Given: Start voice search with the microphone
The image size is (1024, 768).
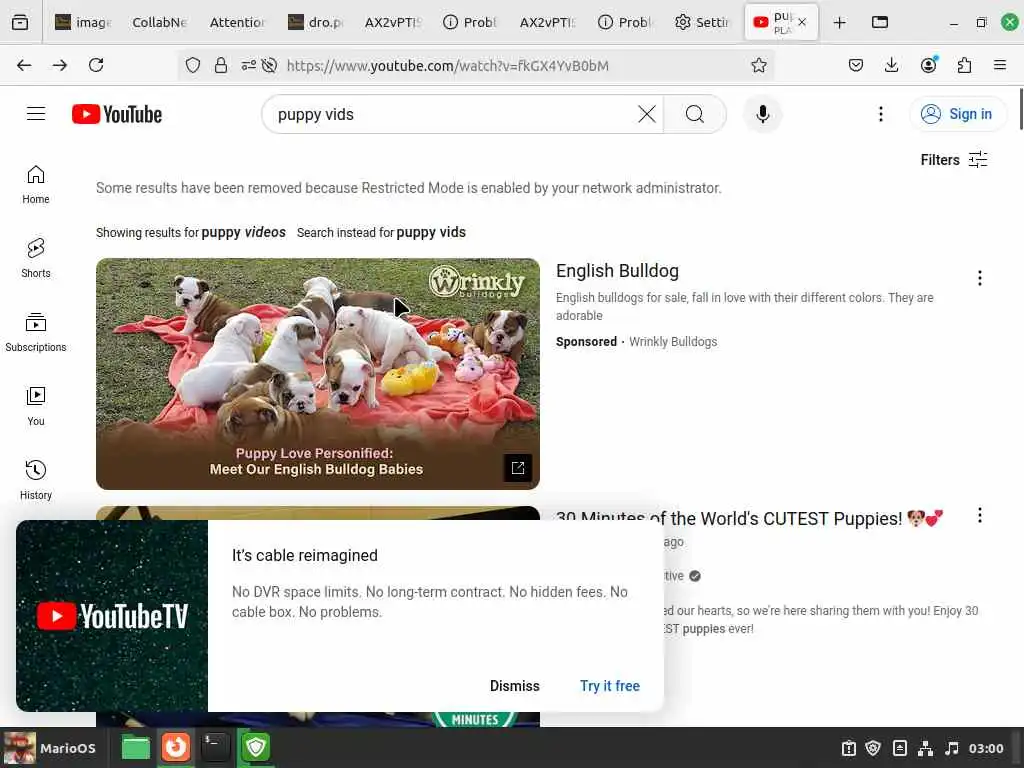Looking at the screenshot, I should click(762, 114).
